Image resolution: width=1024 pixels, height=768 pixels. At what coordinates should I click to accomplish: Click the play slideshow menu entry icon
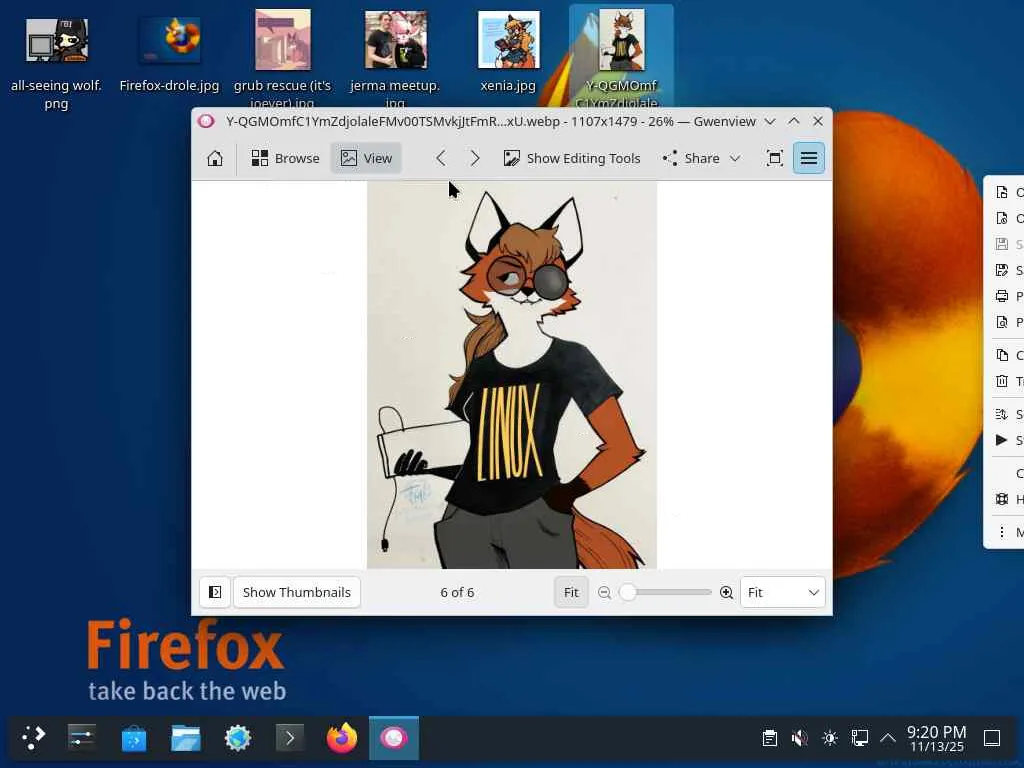click(x=1002, y=440)
